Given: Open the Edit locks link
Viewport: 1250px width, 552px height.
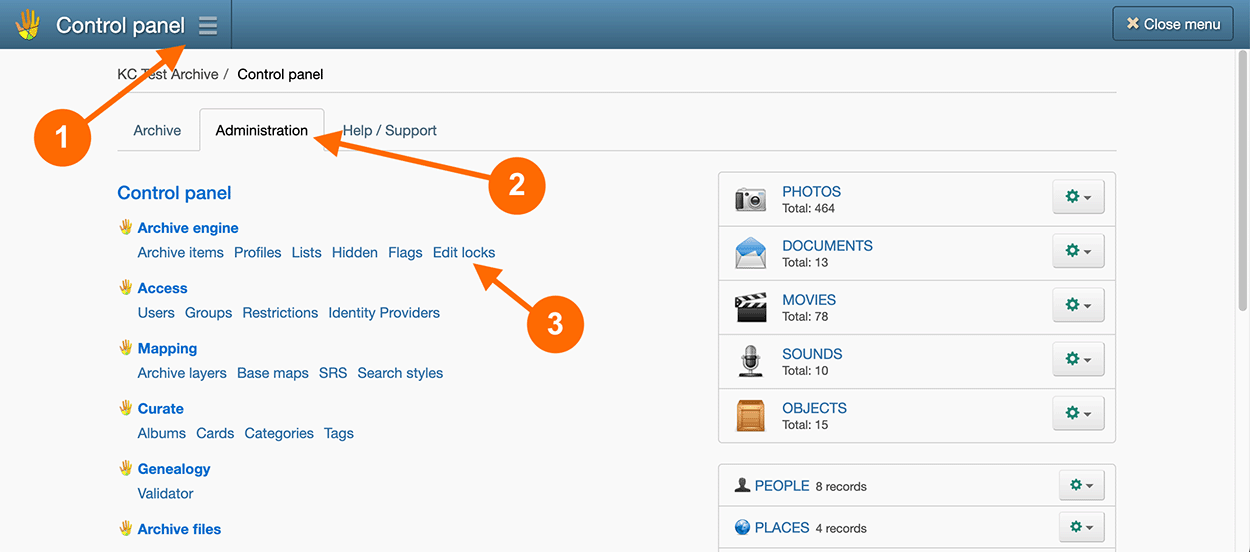Looking at the screenshot, I should click(464, 252).
